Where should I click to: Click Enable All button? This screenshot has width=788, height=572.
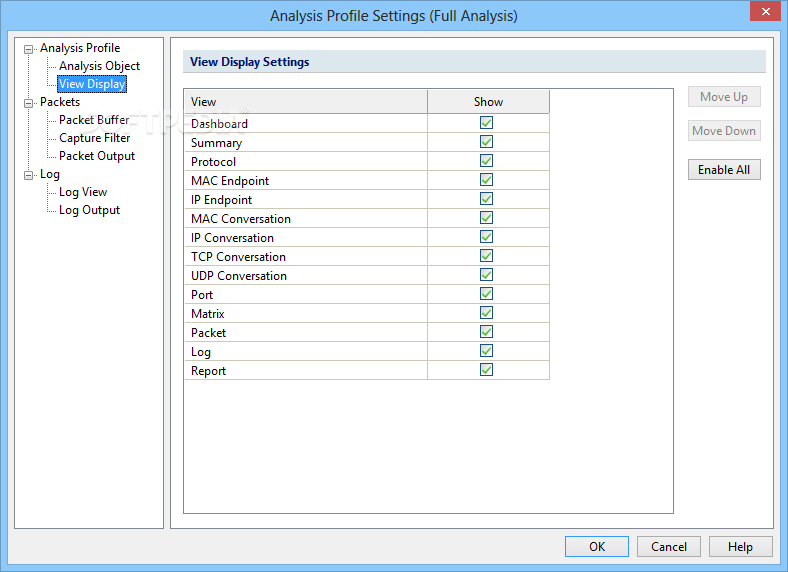tap(724, 170)
